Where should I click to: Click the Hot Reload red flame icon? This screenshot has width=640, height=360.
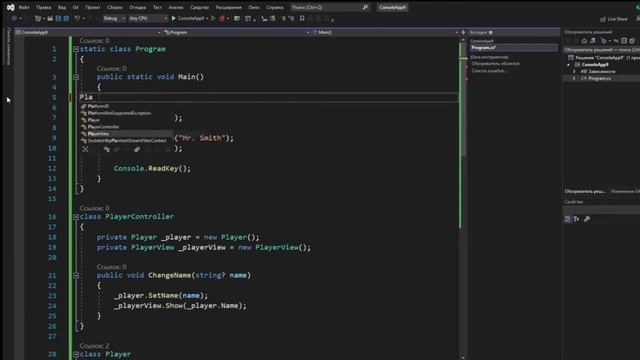pyautogui.click(x=222, y=18)
